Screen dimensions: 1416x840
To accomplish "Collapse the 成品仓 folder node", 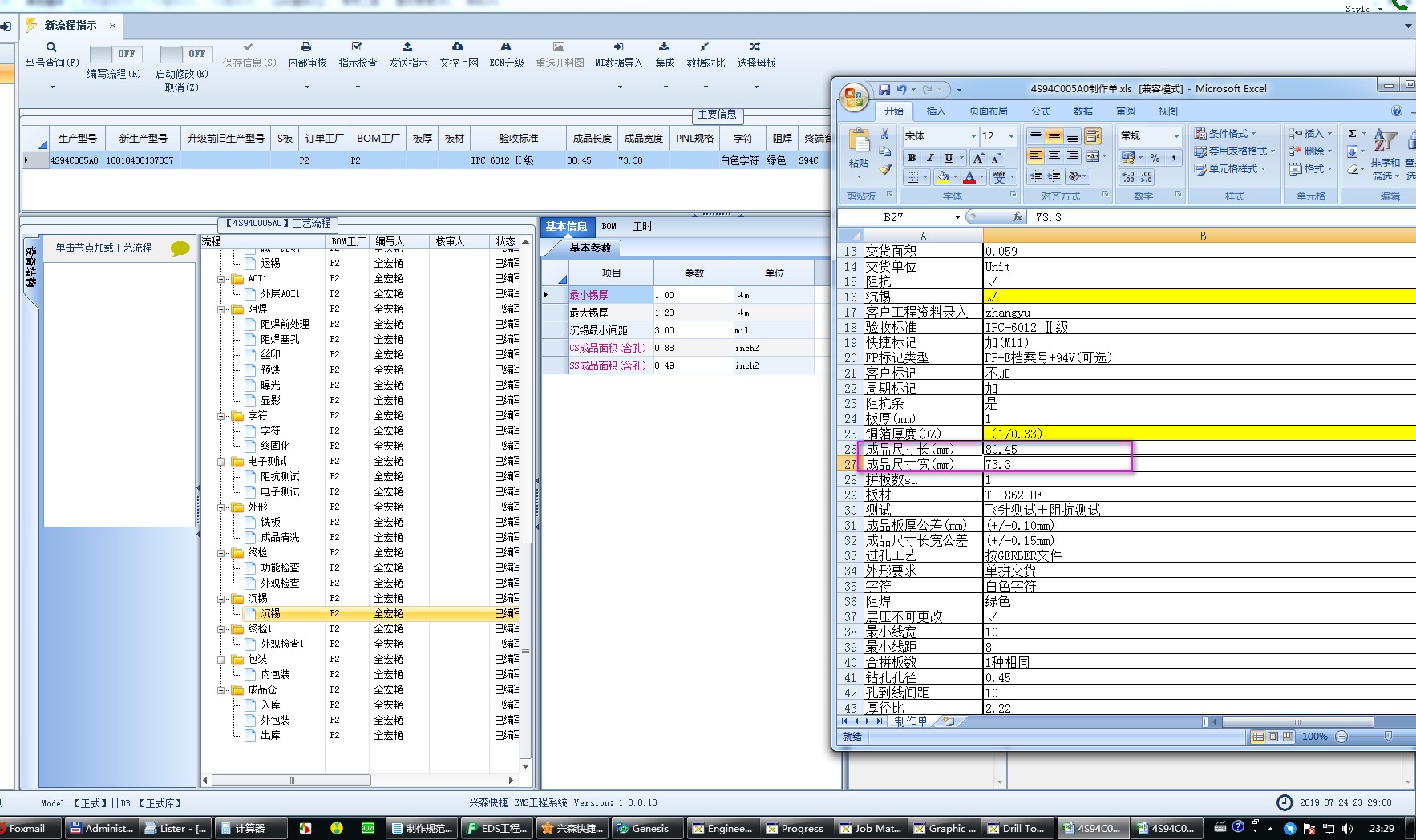I will coord(222,690).
